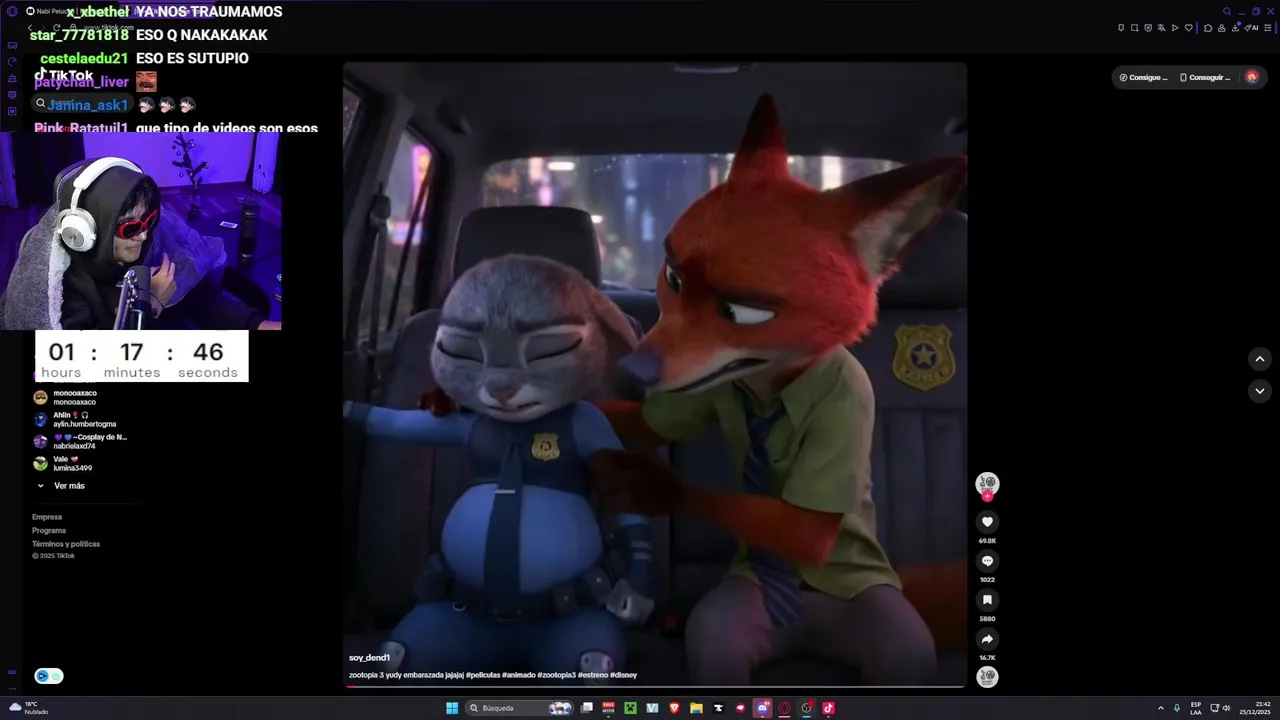Open the send arrow icon in browser toolbar
Image resolution: width=1280 pixels, height=720 pixels.
pyautogui.click(x=1175, y=27)
